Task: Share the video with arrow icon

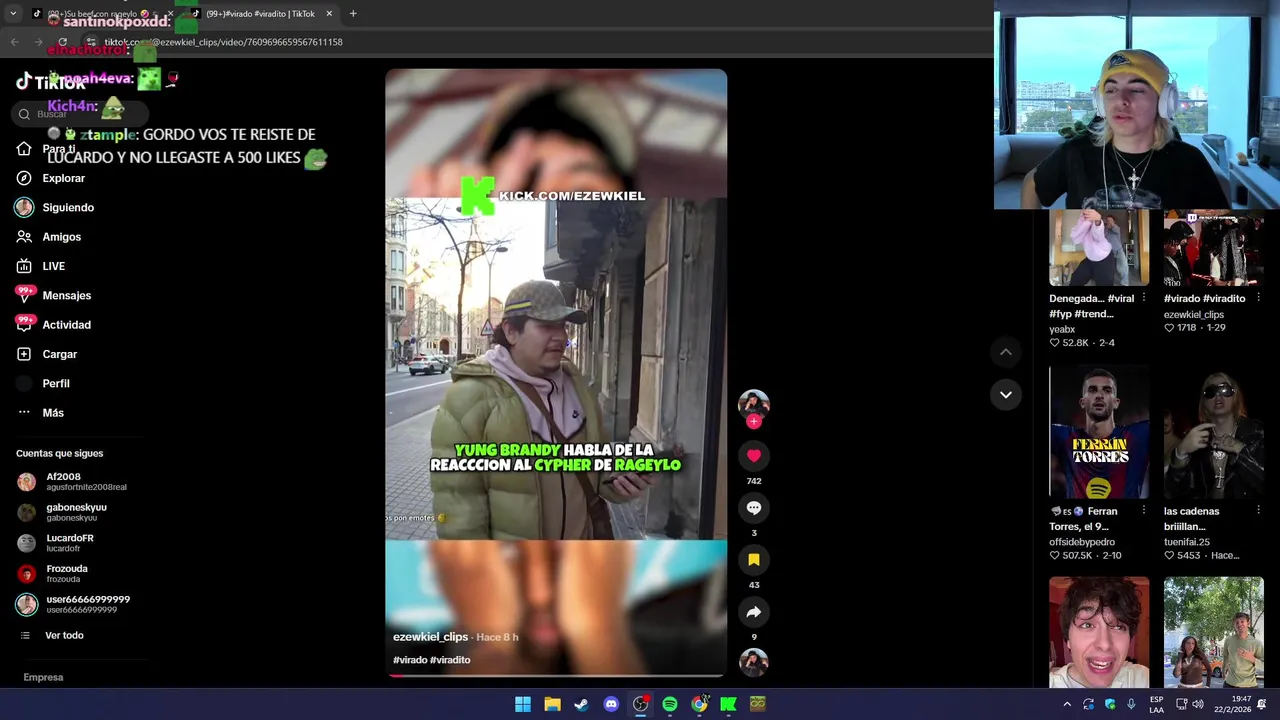Action: click(x=754, y=612)
